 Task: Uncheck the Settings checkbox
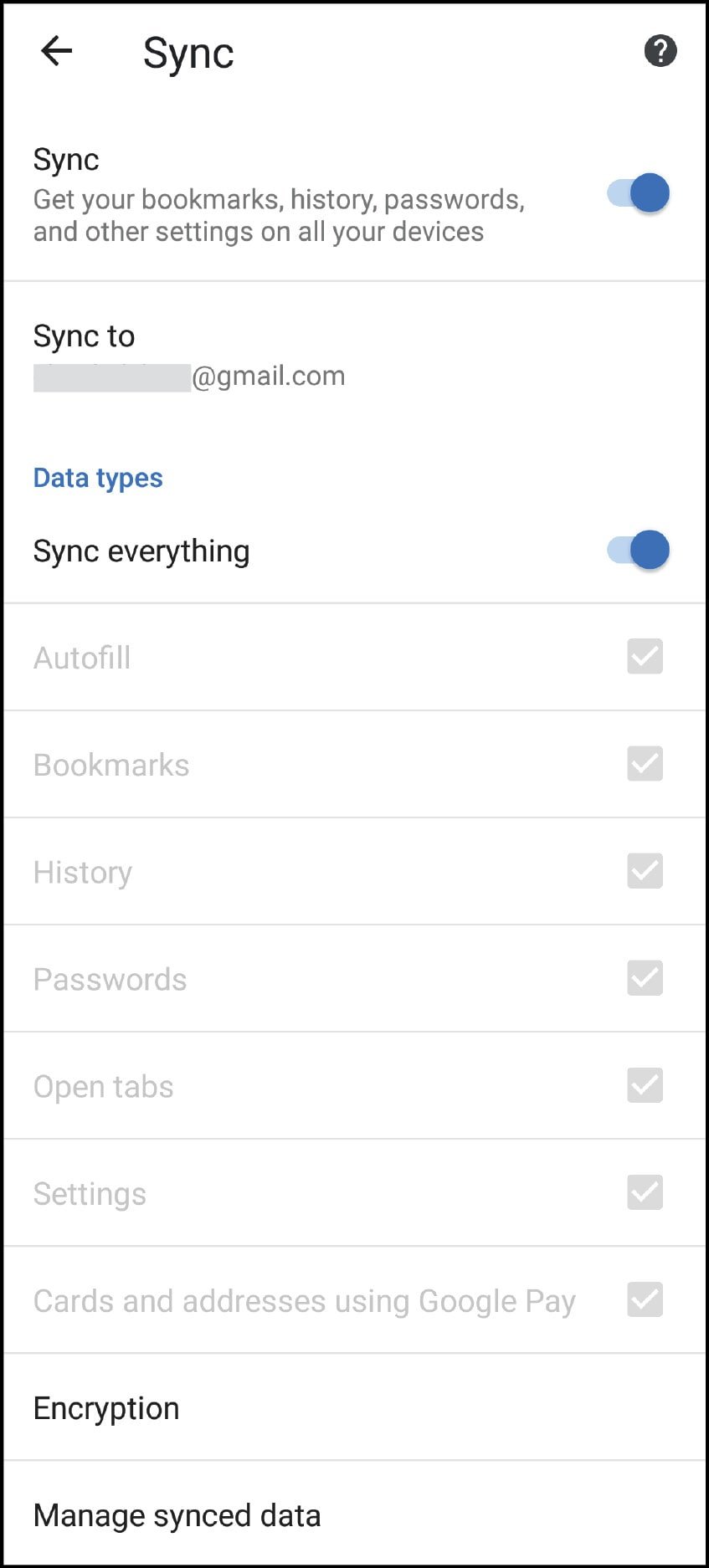(645, 1192)
